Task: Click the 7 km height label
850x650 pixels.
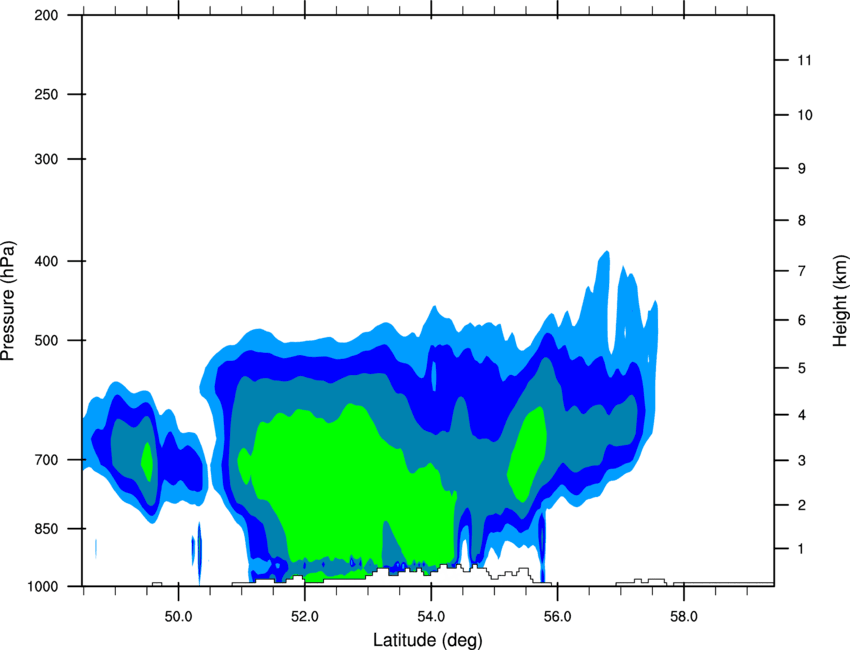Action: (x=802, y=271)
